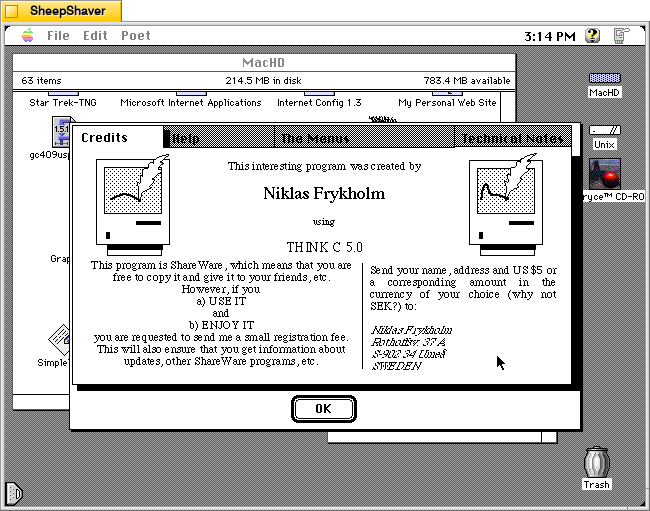
Task: Click the THINK C 5.0 text
Action: (x=325, y=247)
